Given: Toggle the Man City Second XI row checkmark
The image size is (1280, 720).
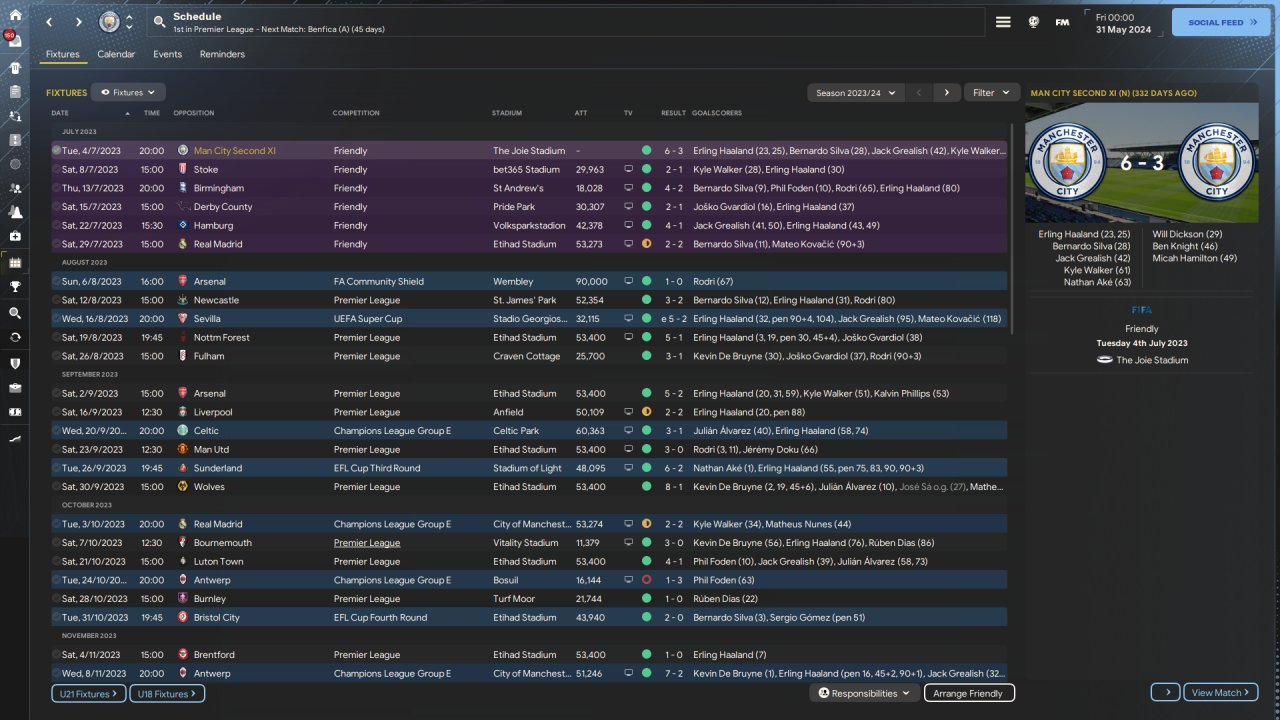Looking at the screenshot, I should tap(56, 151).
